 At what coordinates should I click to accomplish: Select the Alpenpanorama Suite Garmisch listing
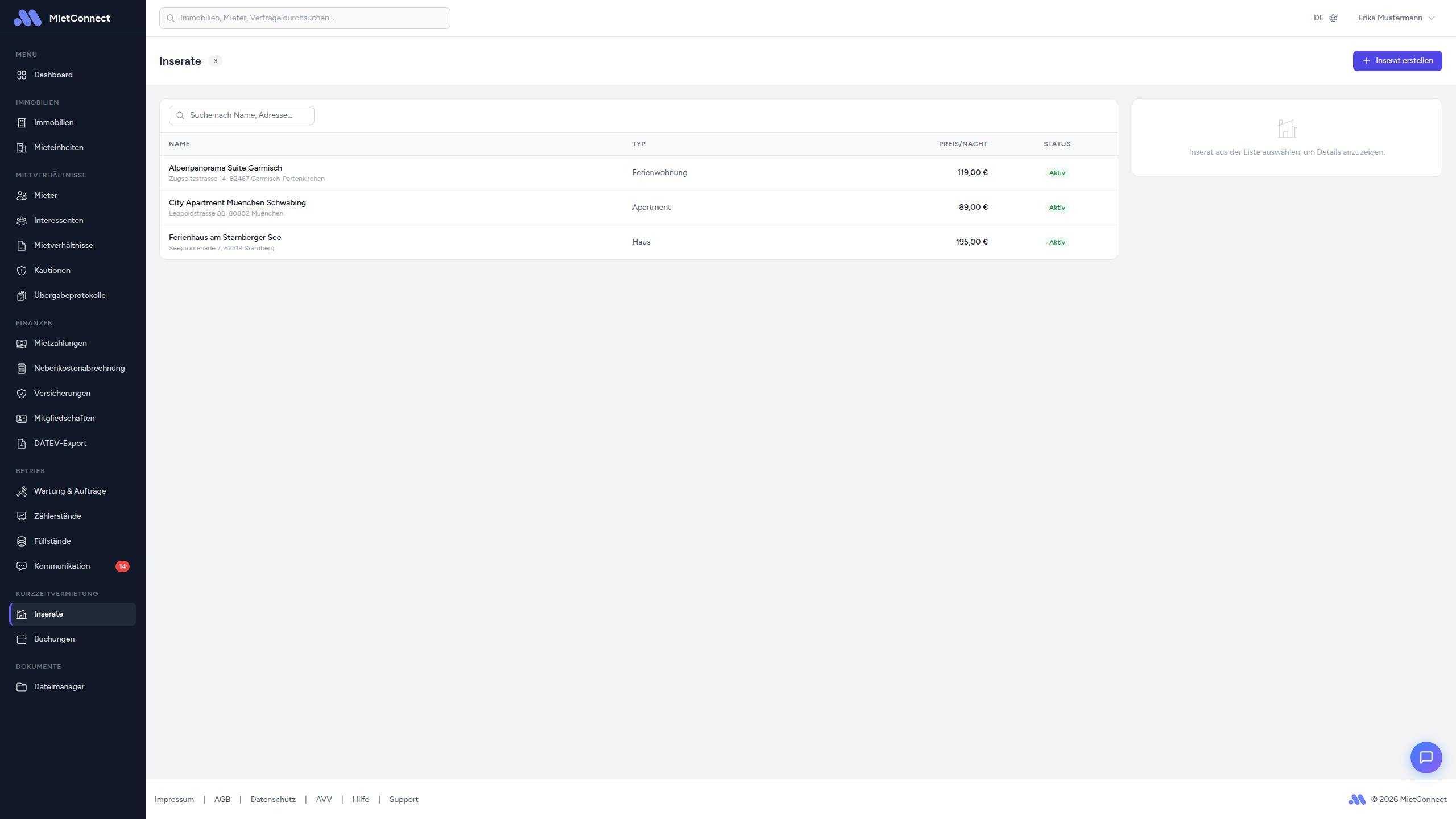pyautogui.click(x=225, y=168)
